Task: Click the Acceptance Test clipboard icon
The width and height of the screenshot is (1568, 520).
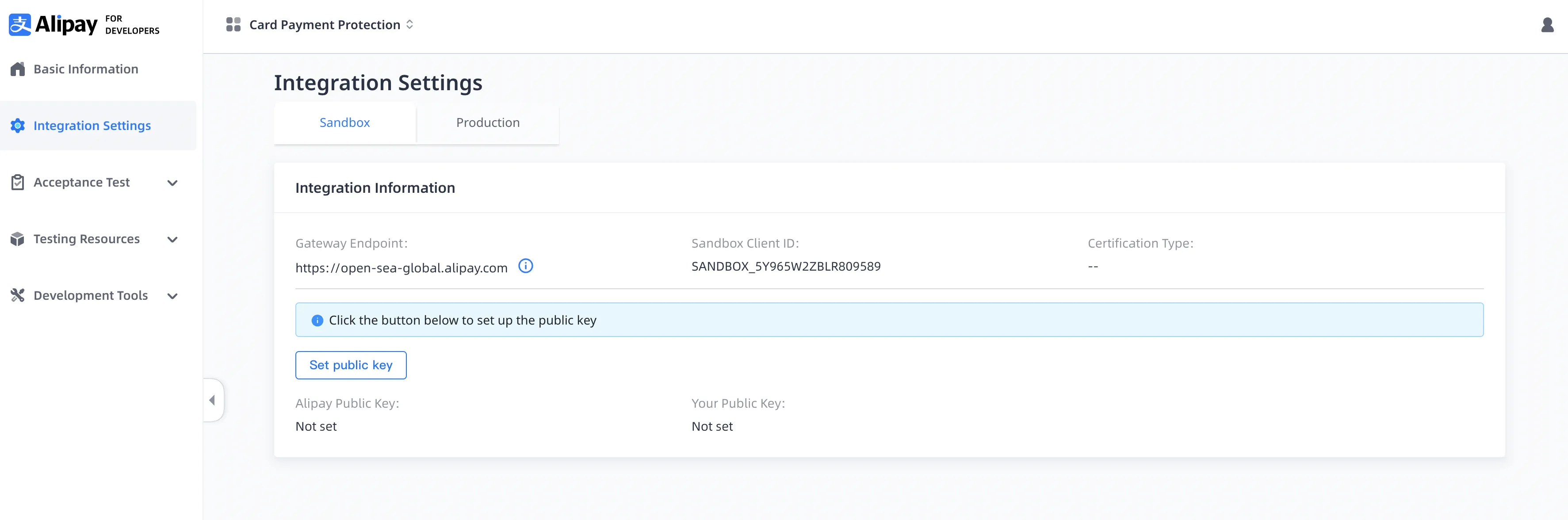Action: tap(18, 183)
